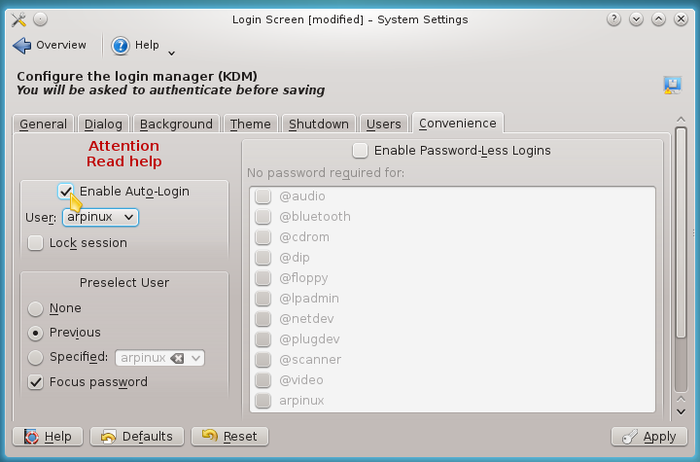The width and height of the screenshot is (700, 462).
Task: Expand the toolbar overflow chevron
Action: [x=171, y=53]
